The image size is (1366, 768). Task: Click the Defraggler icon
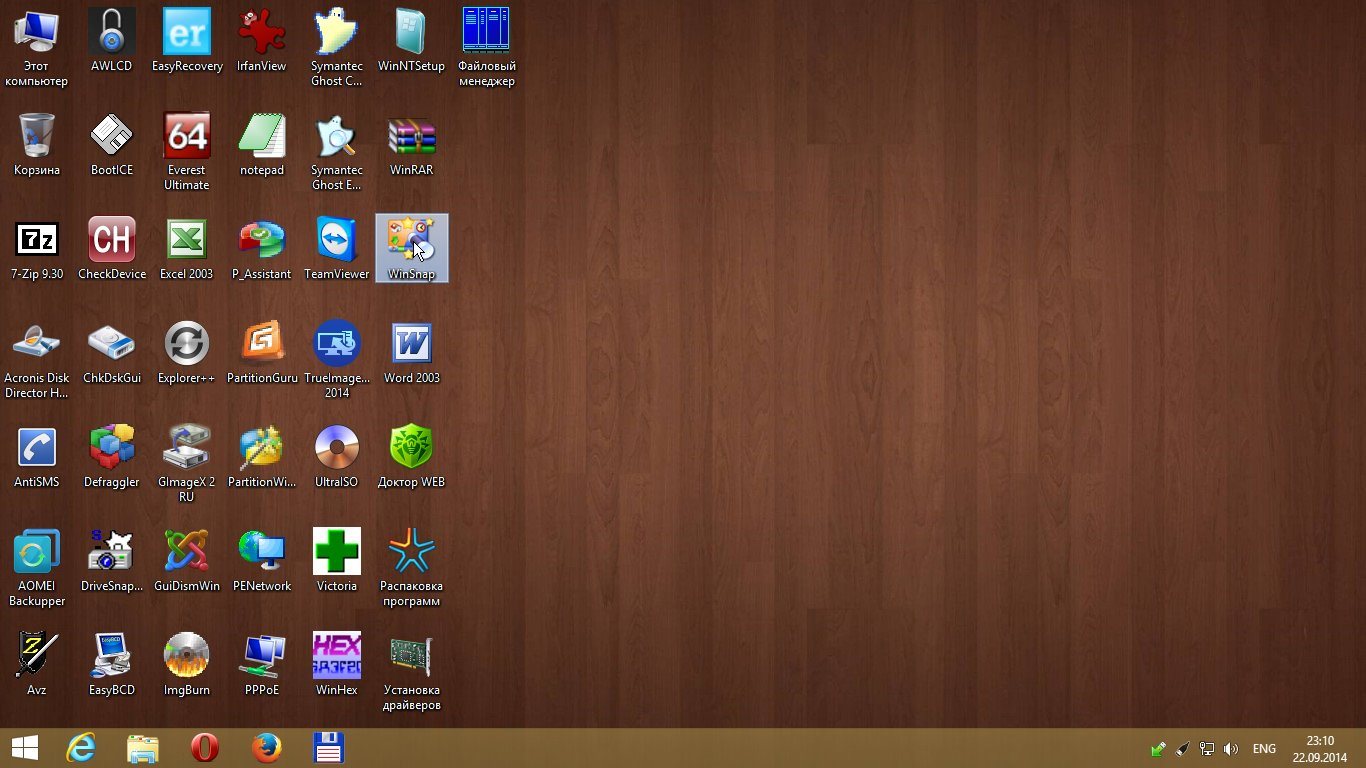coord(112,456)
